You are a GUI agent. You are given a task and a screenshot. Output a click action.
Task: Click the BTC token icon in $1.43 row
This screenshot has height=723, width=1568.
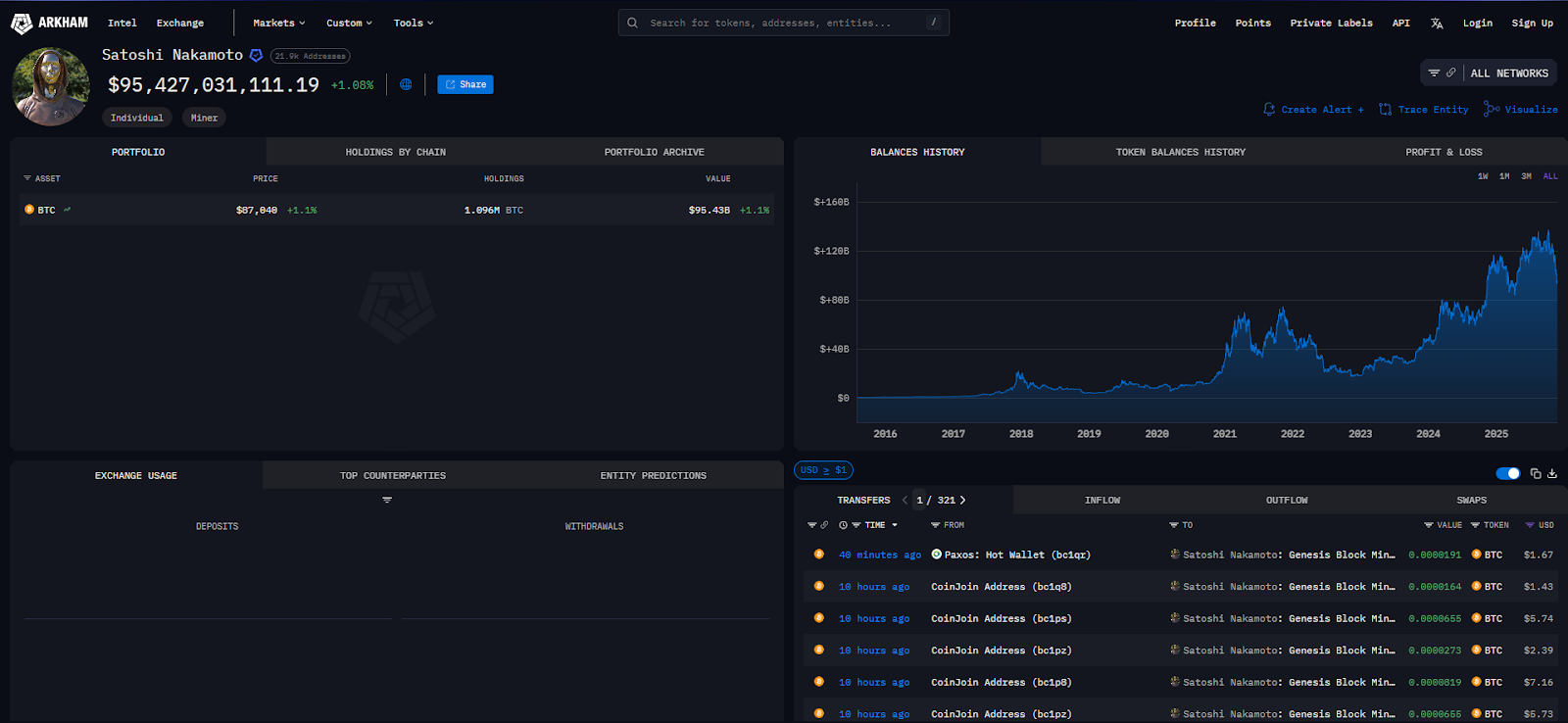(x=1476, y=587)
